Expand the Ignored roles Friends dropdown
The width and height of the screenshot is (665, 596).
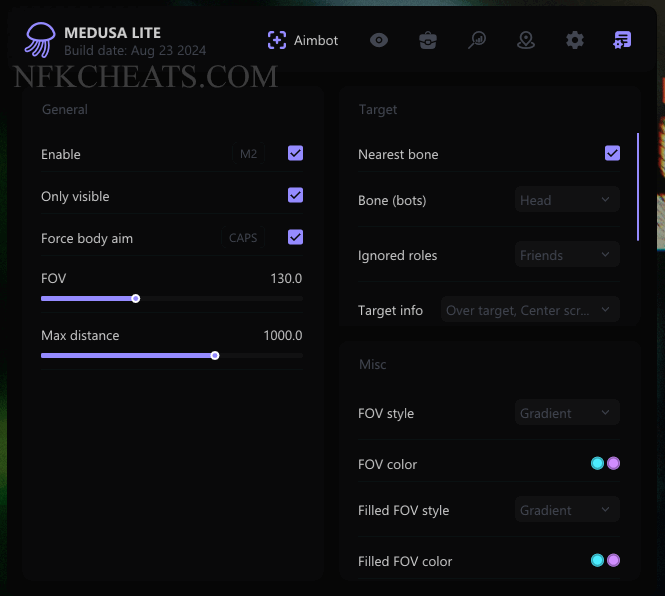pyautogui.click(x=567, y=255)
